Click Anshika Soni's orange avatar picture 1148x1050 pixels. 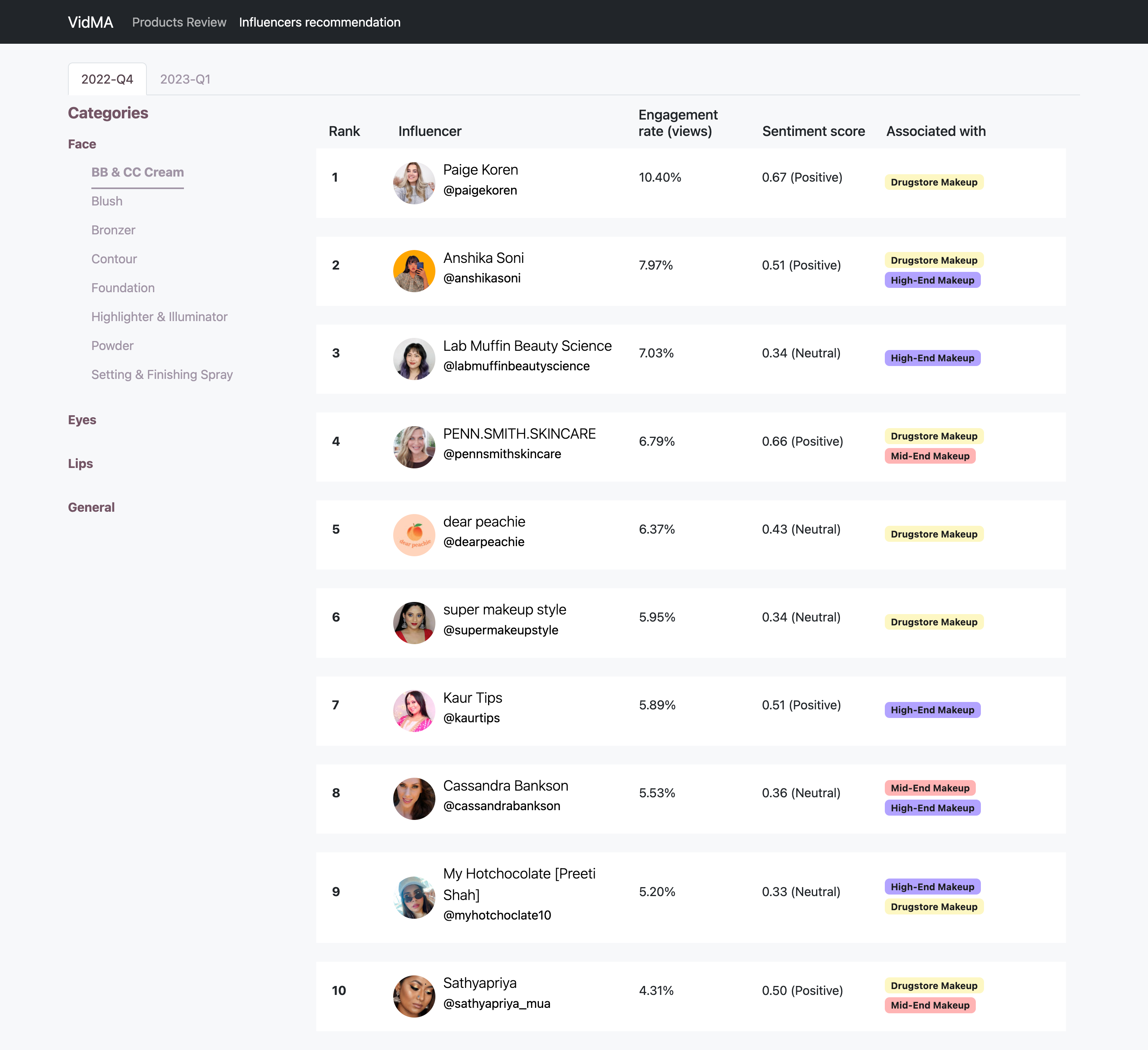(414, 271)
